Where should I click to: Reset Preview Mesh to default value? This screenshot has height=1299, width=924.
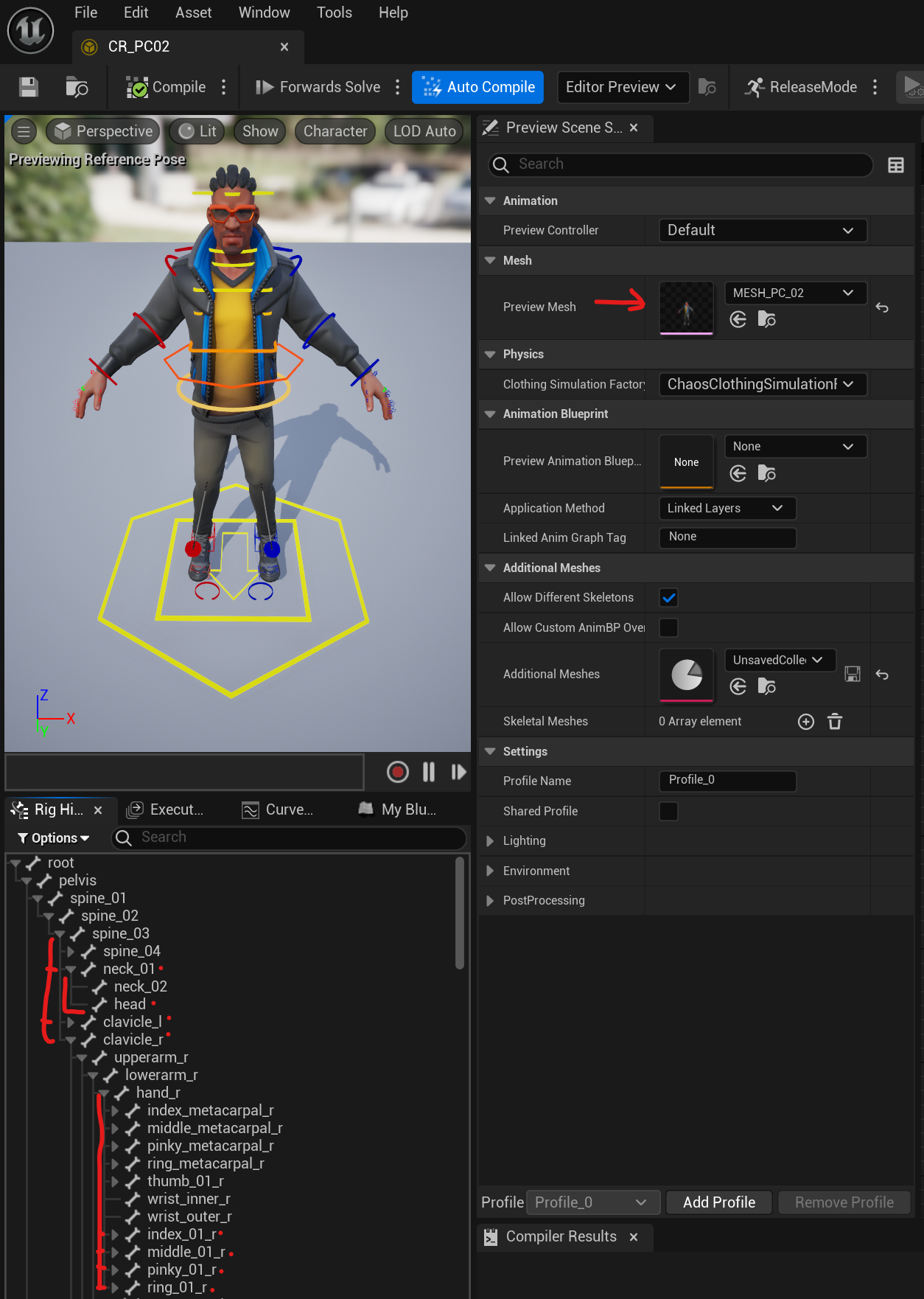tap(882, 307)
